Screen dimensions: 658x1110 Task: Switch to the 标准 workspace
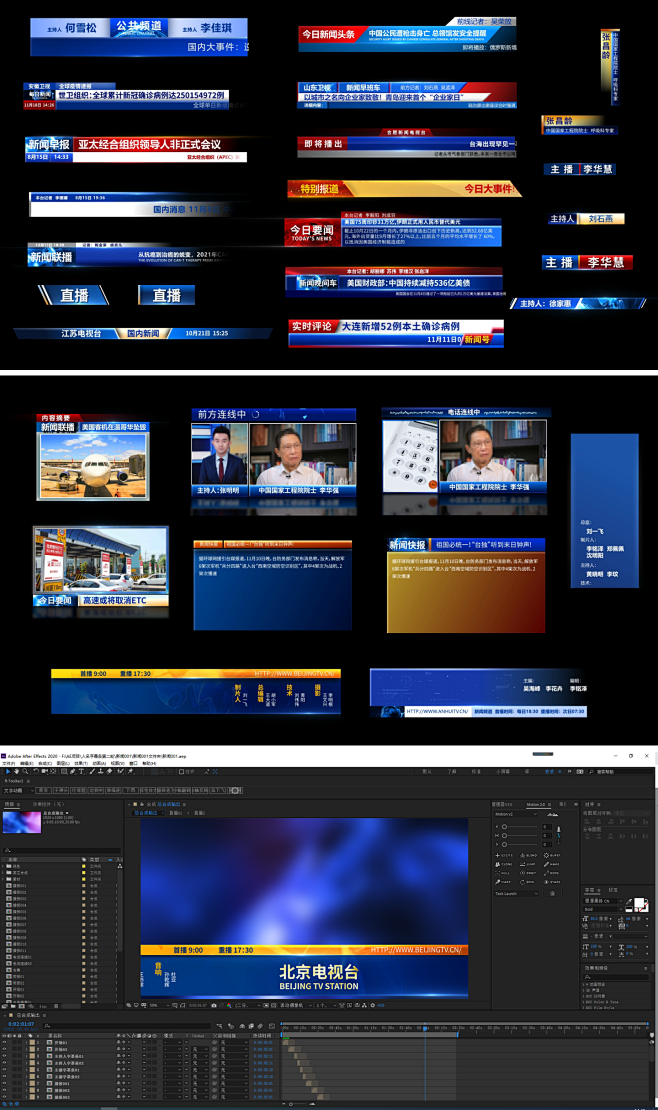click(476, 772)
